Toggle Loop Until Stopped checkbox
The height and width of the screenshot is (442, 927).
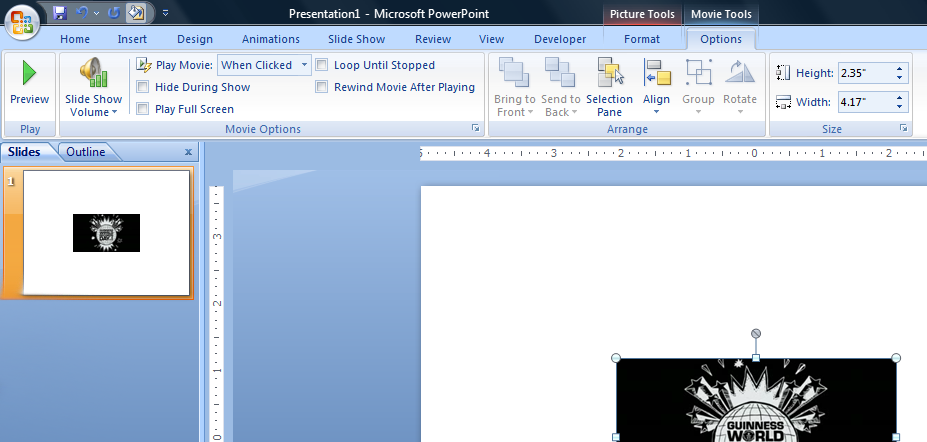[322, 65]
